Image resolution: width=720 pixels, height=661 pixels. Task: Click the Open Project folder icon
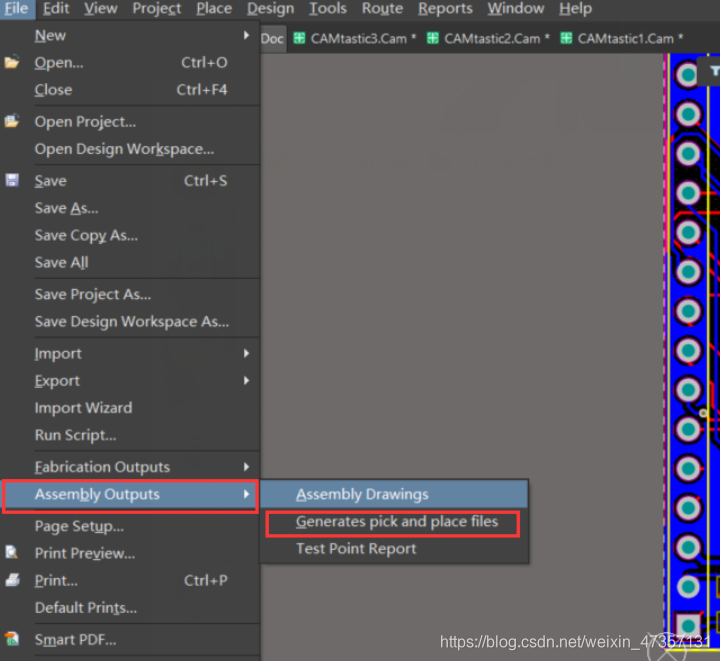[11, 121]
